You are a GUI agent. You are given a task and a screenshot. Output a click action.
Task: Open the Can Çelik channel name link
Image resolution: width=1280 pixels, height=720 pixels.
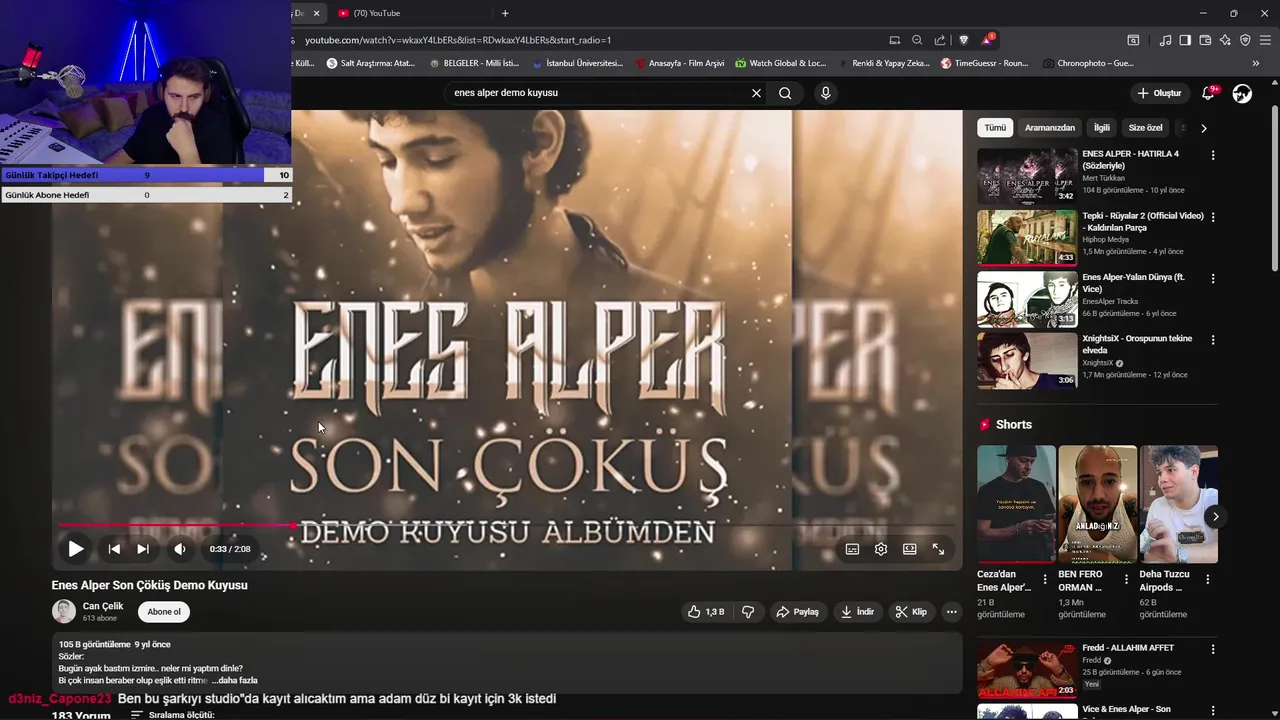[103, 606]
